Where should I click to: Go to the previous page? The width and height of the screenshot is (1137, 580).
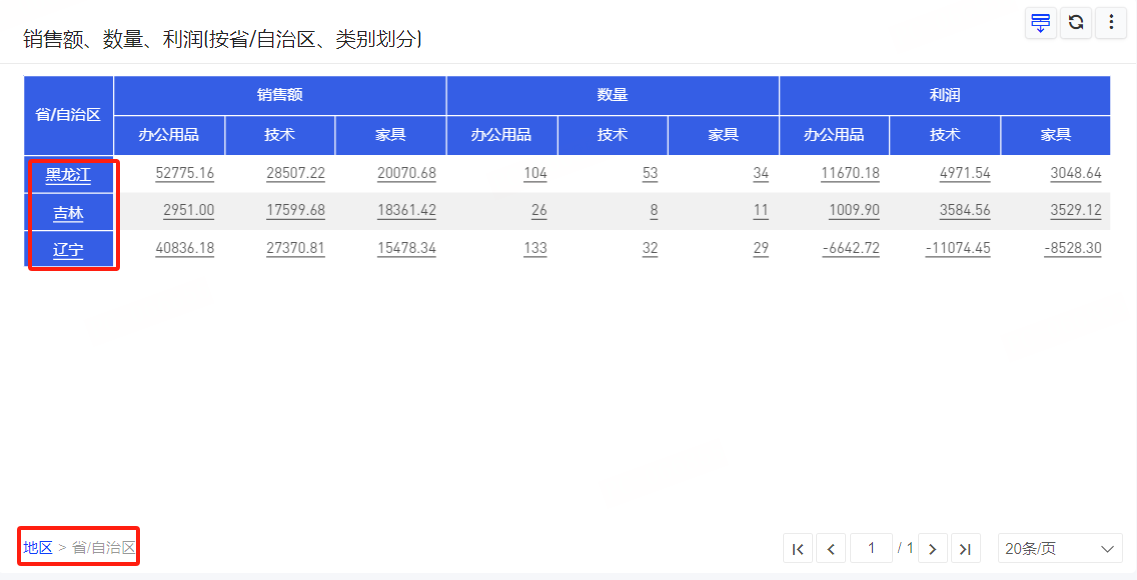831,548
